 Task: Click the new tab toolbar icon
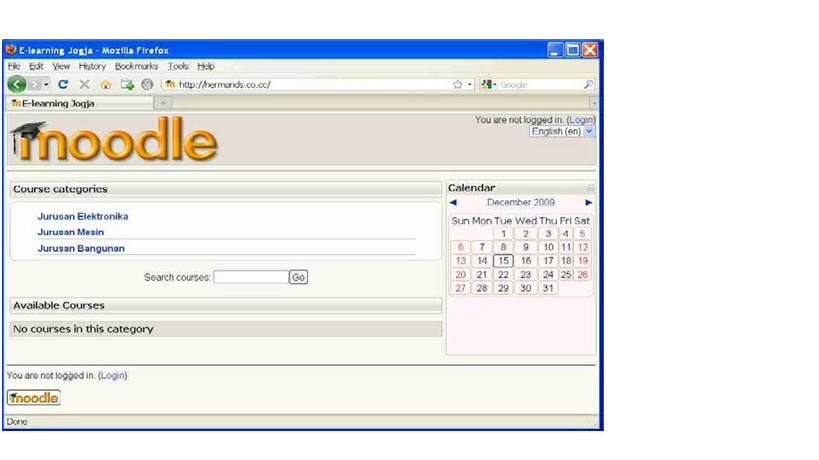127,84
